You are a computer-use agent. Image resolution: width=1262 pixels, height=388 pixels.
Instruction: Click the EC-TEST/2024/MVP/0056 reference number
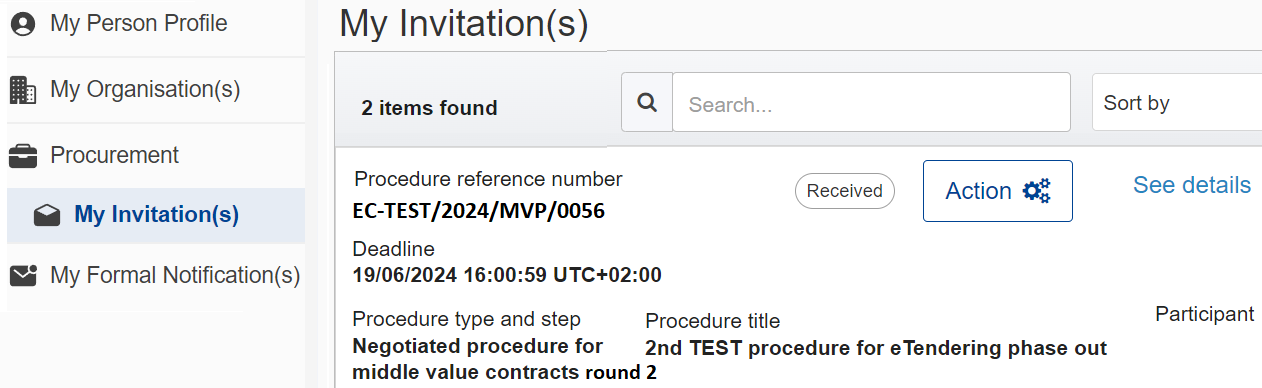(479, 211)
